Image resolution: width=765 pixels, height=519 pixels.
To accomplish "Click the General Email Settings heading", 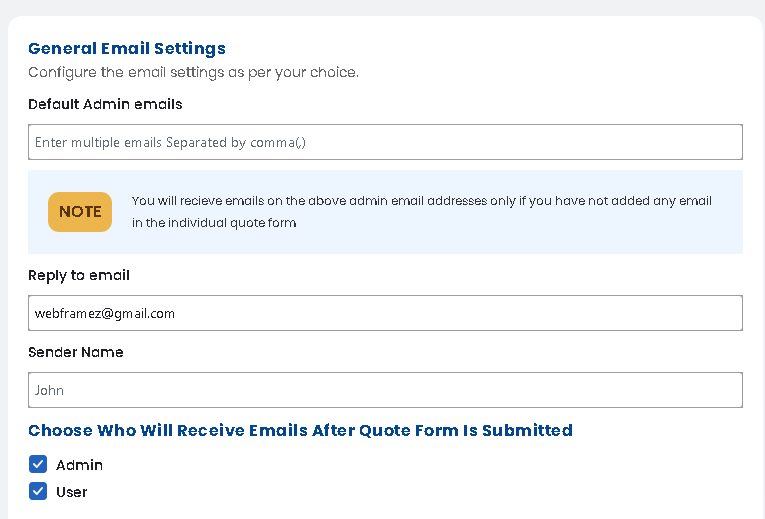I will (127, 48).
